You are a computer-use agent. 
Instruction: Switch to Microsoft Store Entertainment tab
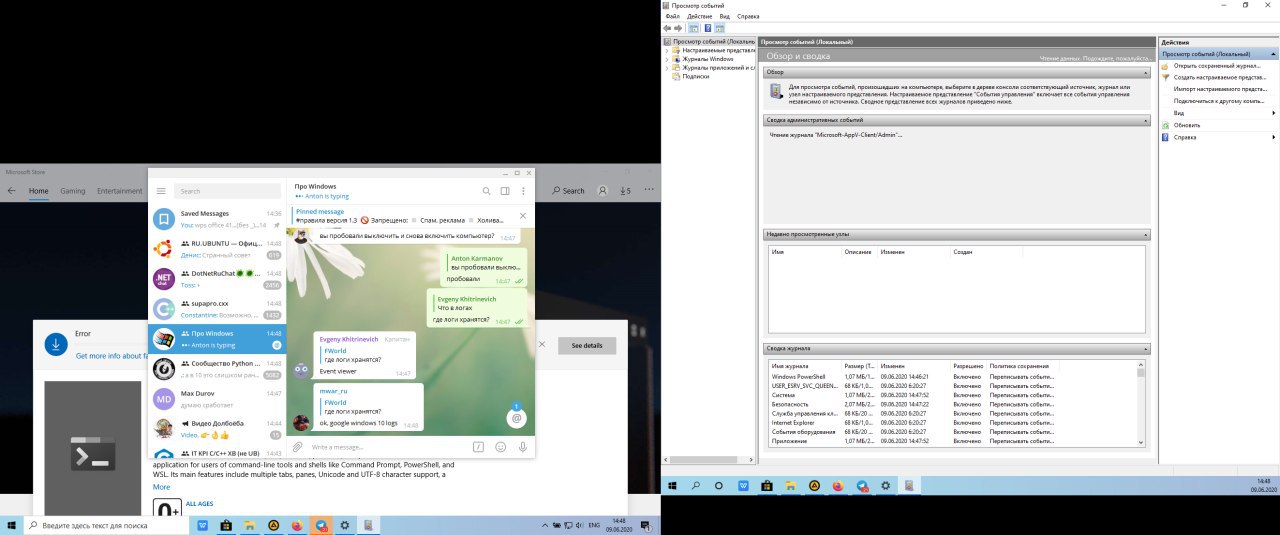119,191
